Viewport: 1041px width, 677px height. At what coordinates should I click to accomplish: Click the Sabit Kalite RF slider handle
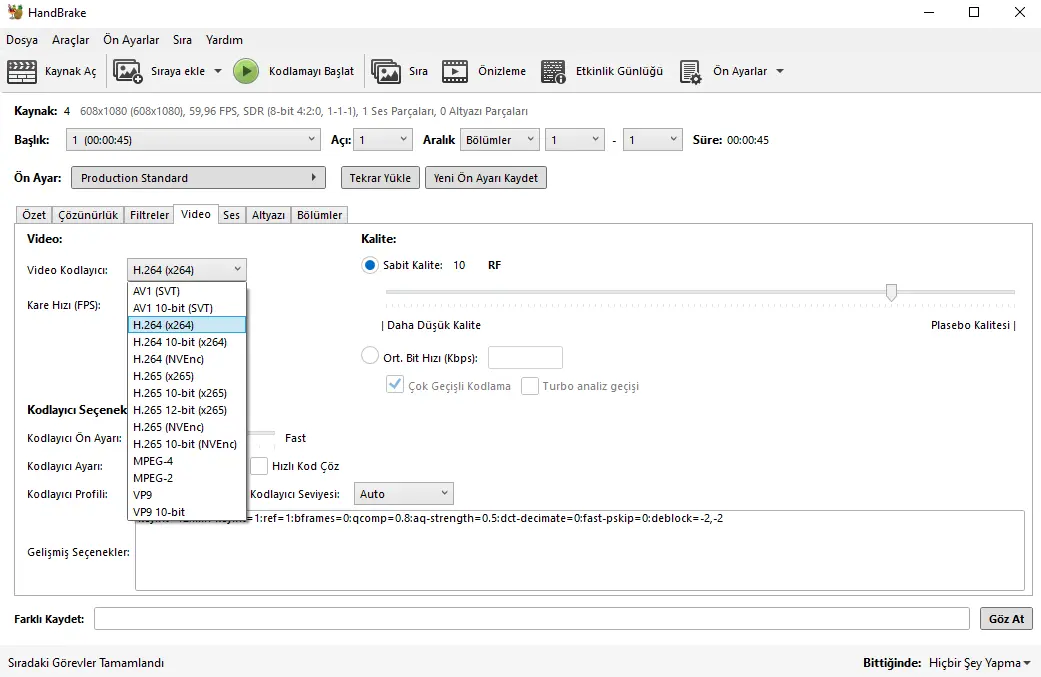(x=892, y=292)
